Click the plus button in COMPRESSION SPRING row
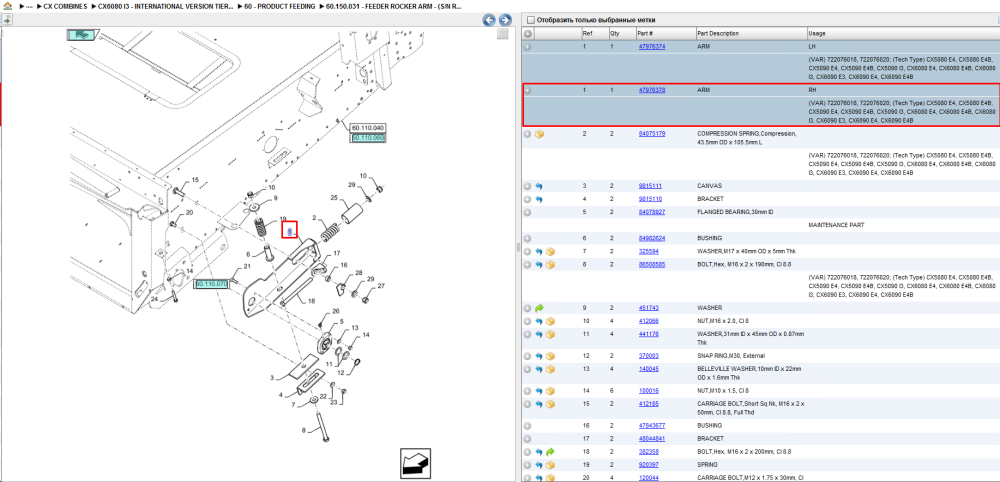 click(528, 134)
